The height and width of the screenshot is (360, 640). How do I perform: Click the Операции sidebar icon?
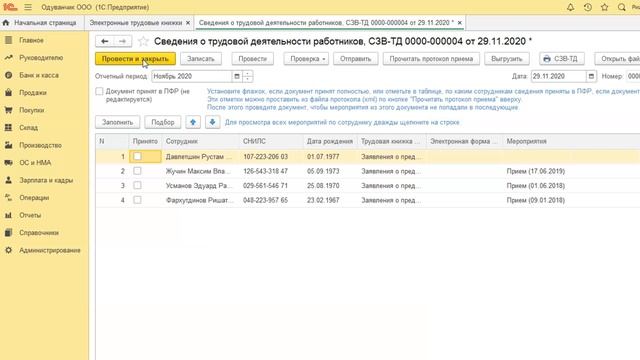point(8,198)
